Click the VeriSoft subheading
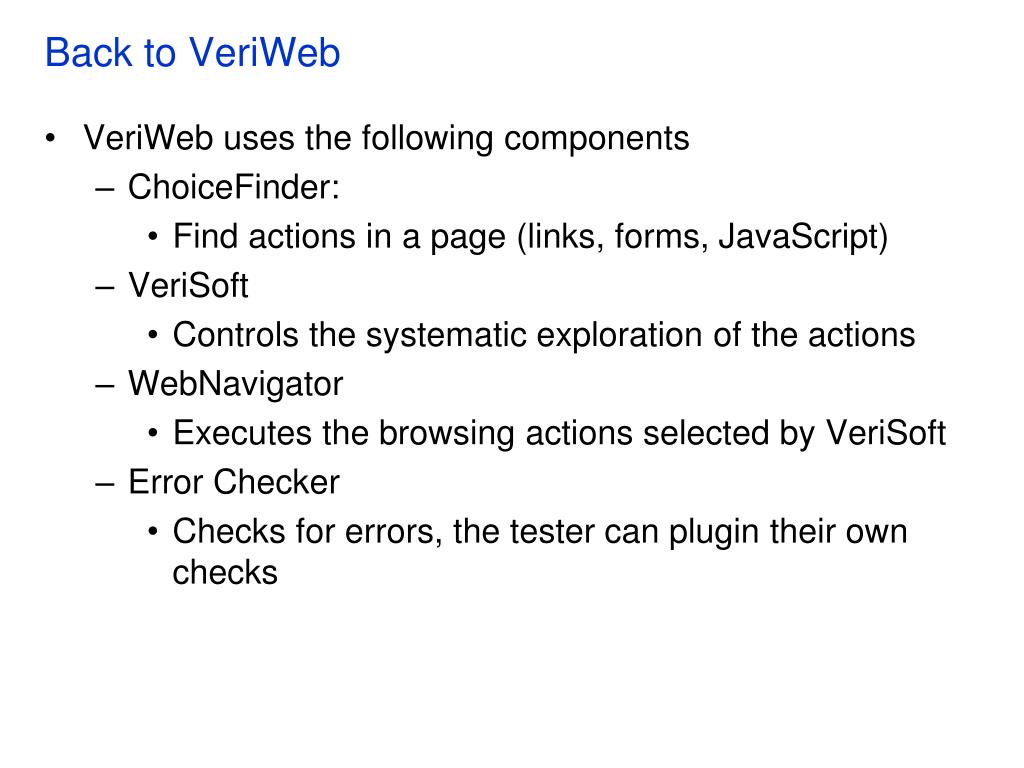 188,285
